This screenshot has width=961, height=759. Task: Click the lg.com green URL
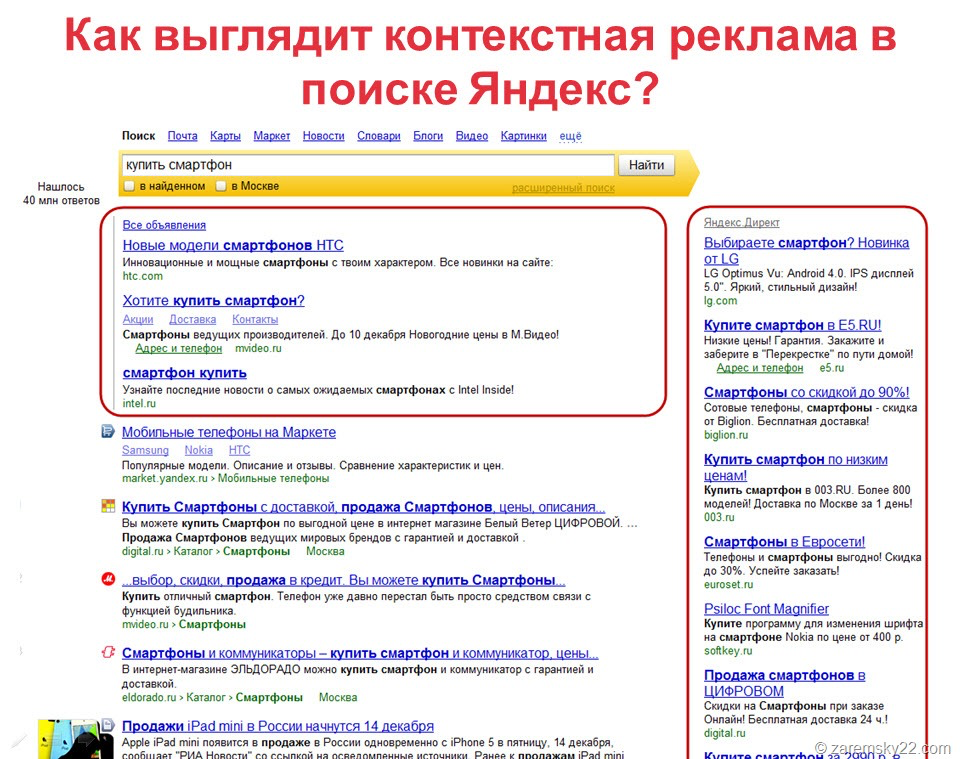pyautogui.click(x=720, y=300)
